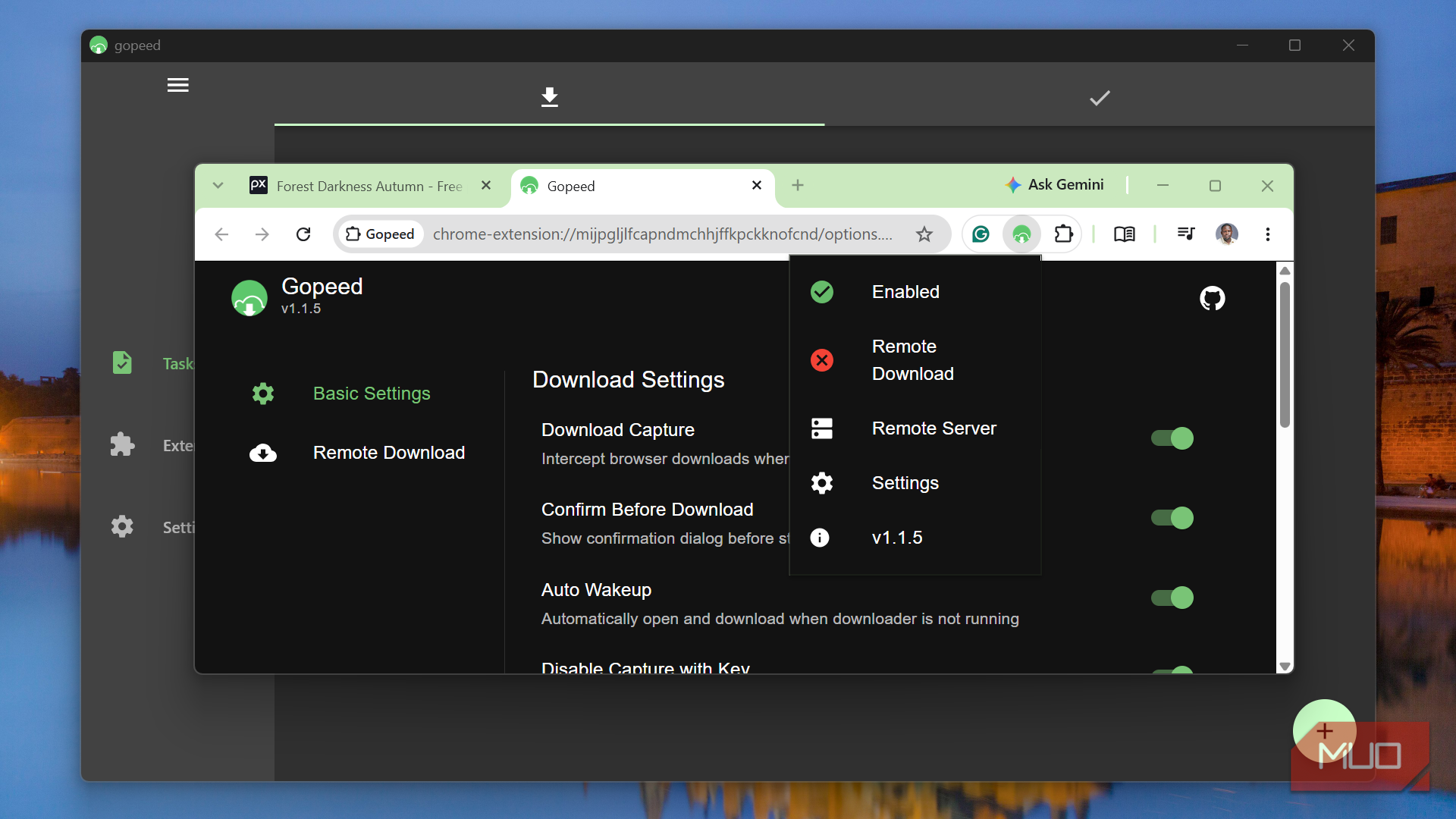Image resolution: width=1456 pixels, height=819 pixels.
Task: Close the Forest Darkness Autumn tab
Action: click(x=486, y=185)
